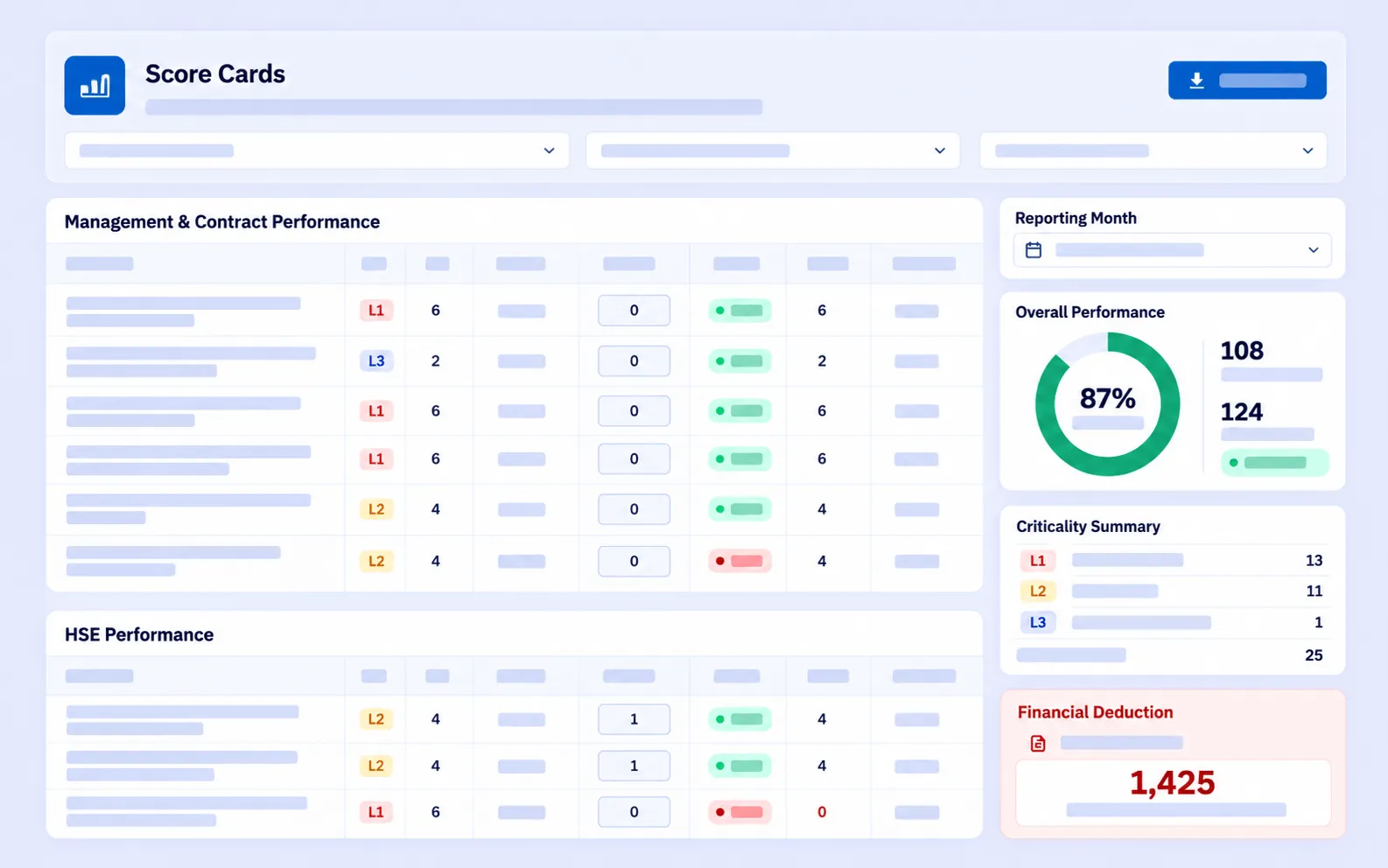This screenshot has height=868, width=1388.
Task: Open the middle filter dropdown under Score Cards
Action: [773, 150]
